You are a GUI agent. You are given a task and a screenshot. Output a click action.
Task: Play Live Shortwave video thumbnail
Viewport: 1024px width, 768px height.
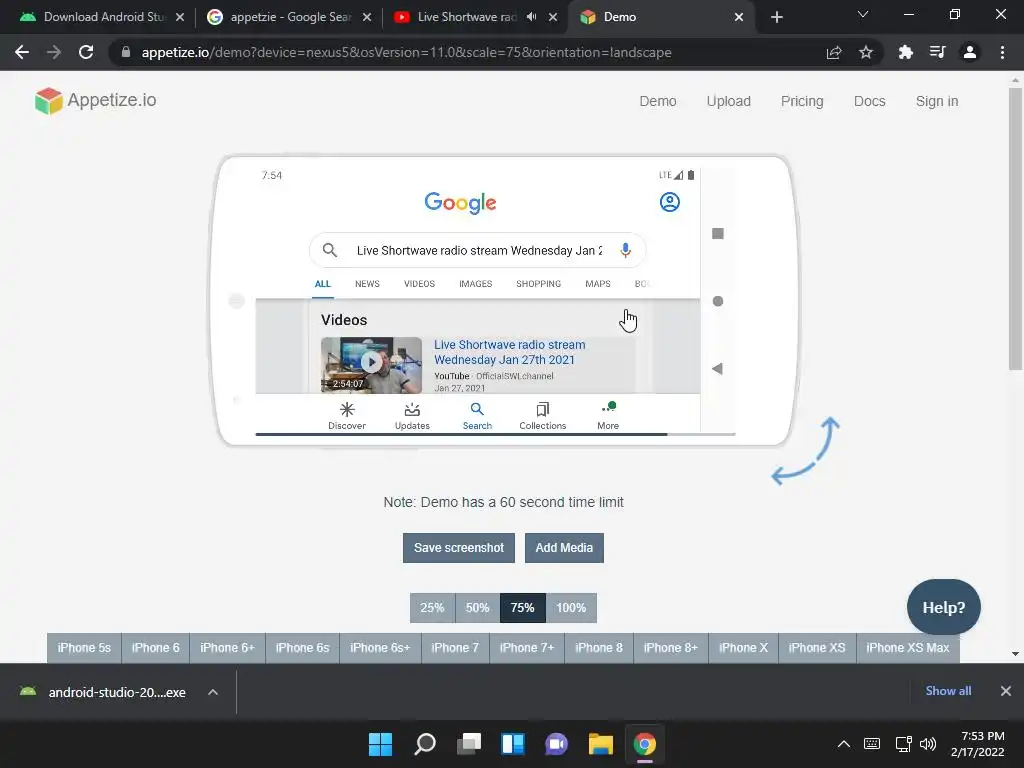tap(371, 364)
